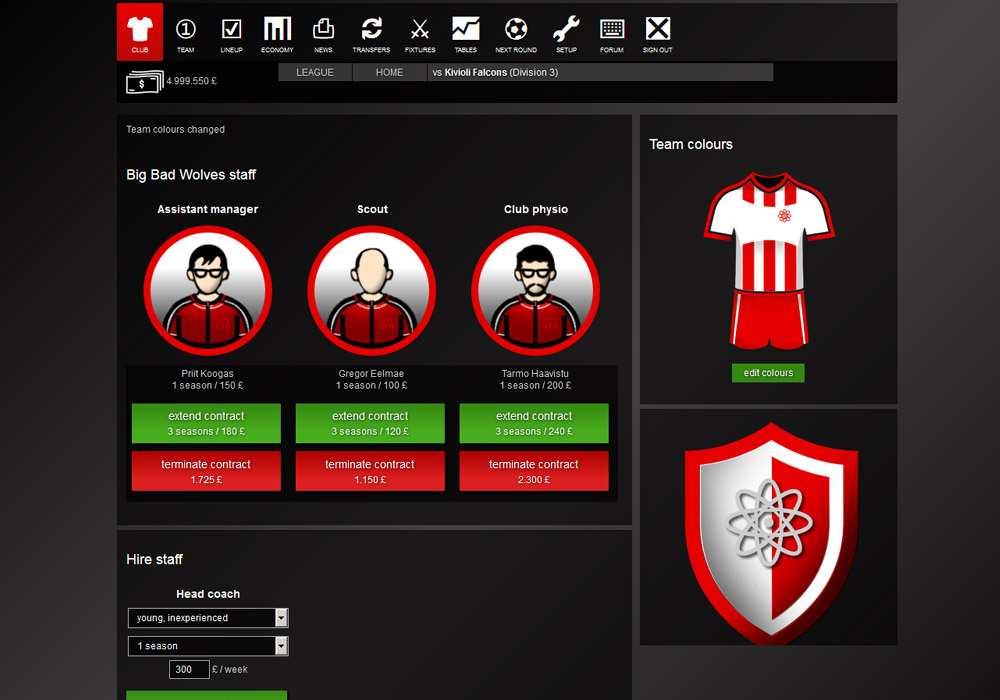Expand the contract length season dropdown

(207, 645)
